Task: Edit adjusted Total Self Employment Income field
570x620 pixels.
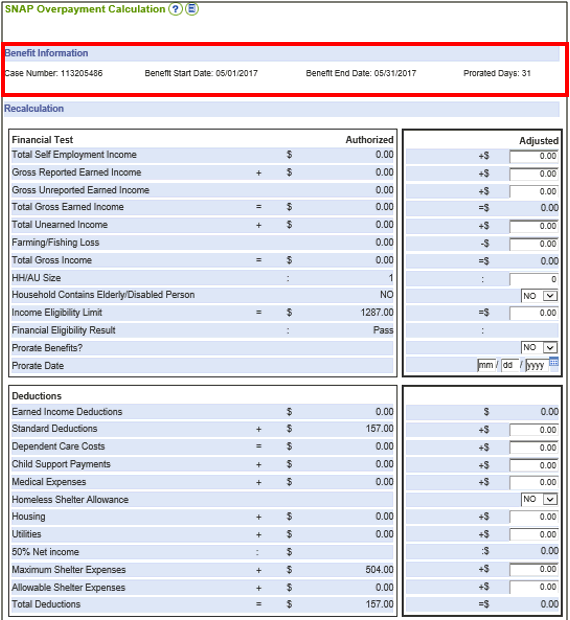Action: coord(534,156)
